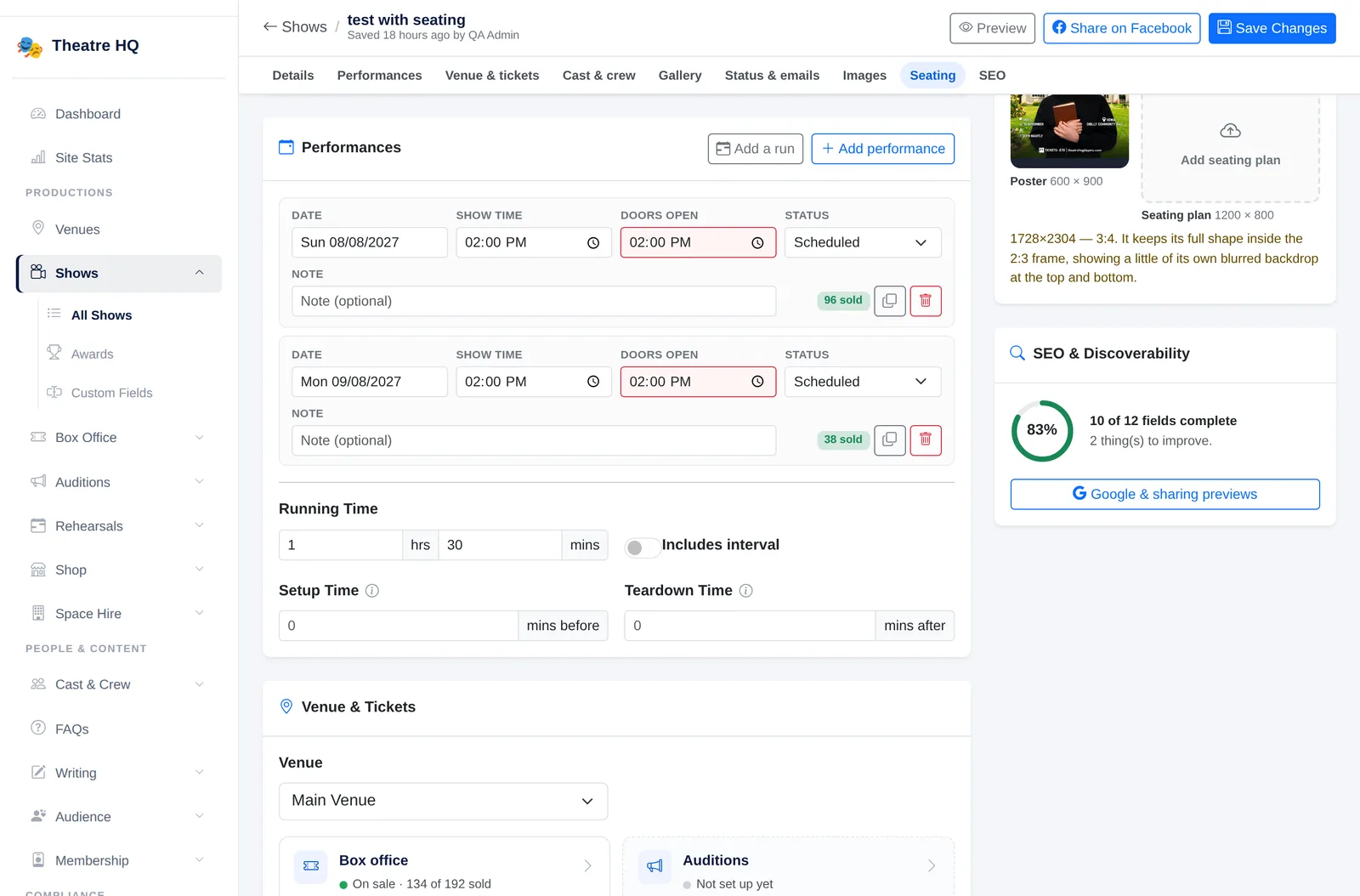This screenshot has width=1360, height=896.
Task: Expand the Cast & Crew sidebar section
Action: pyautogui.click(x=200, y=684)
